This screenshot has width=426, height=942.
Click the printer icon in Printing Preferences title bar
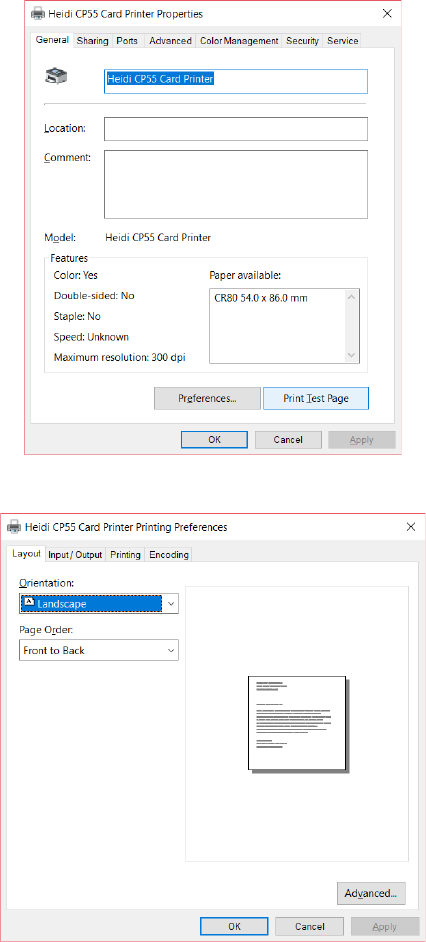pyautogui.click(x=13, y=527)
